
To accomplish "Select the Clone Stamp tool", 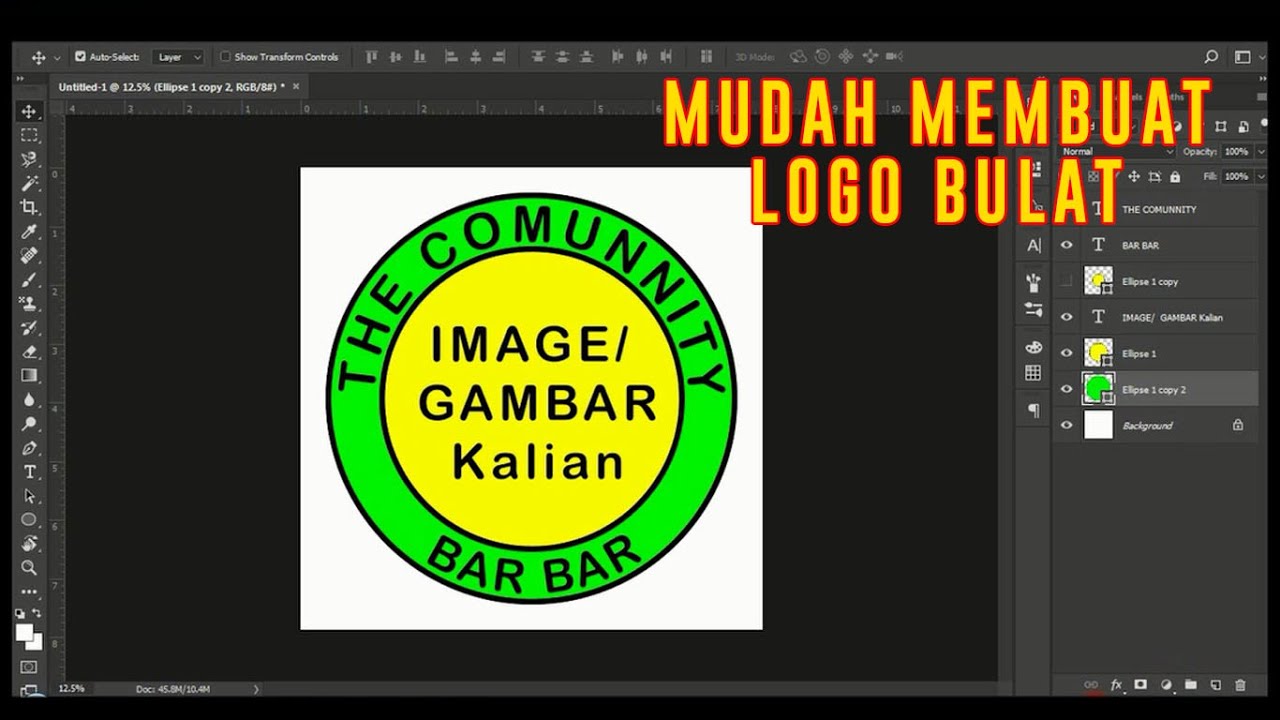I will [29, 303].
